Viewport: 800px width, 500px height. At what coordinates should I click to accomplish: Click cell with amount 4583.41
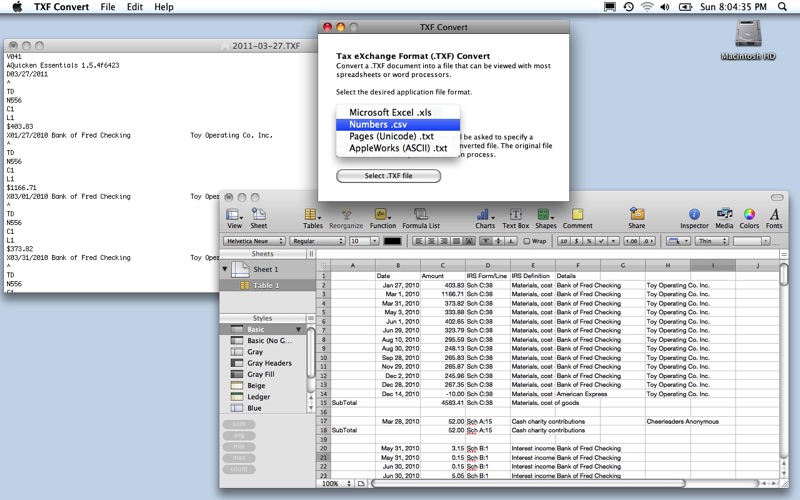click(x=443, y=403)
